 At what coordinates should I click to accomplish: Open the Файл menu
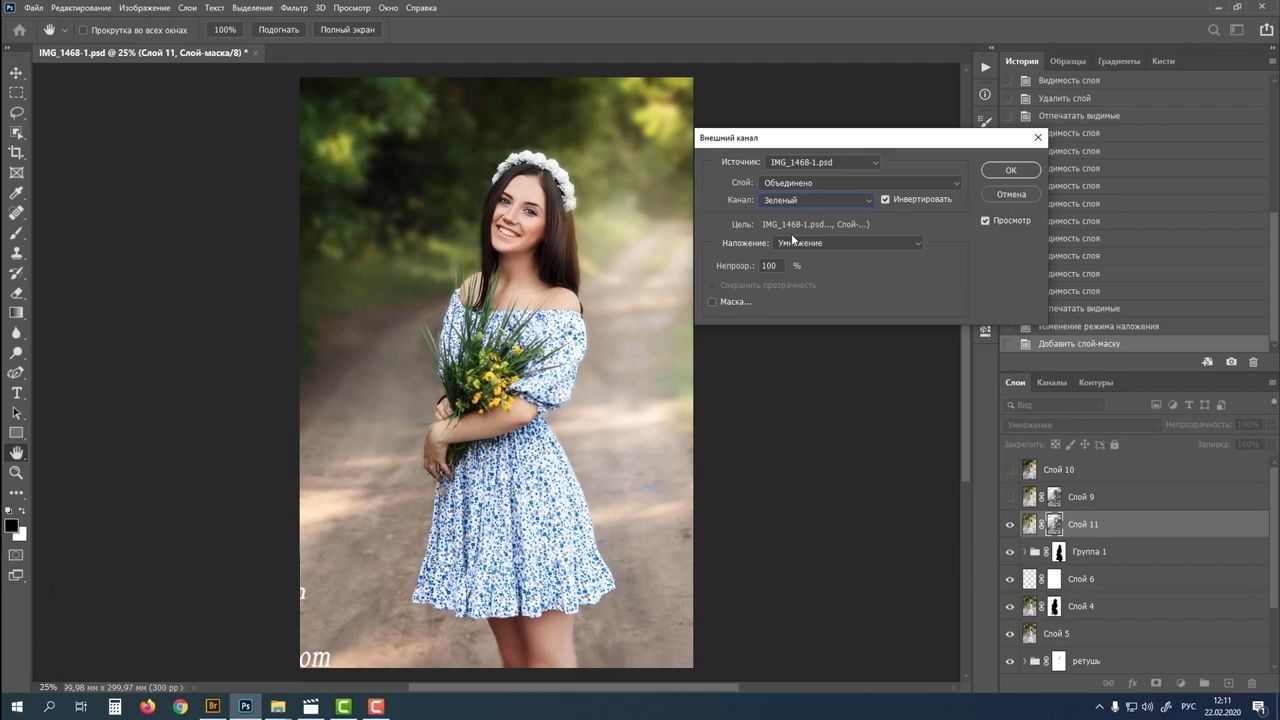(x=33, y=8)
